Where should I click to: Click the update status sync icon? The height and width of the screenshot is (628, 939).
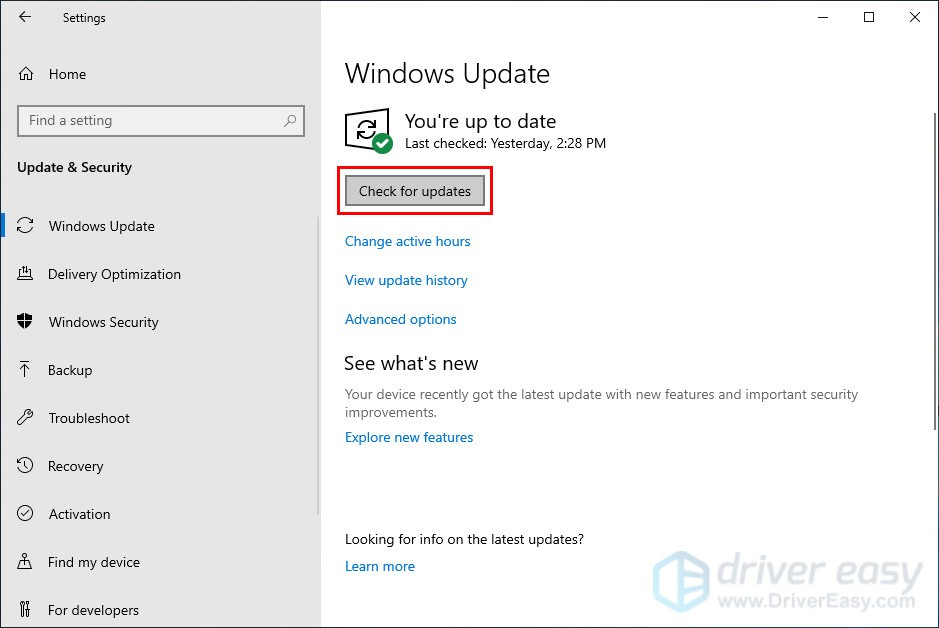click(x=367, y=130)
